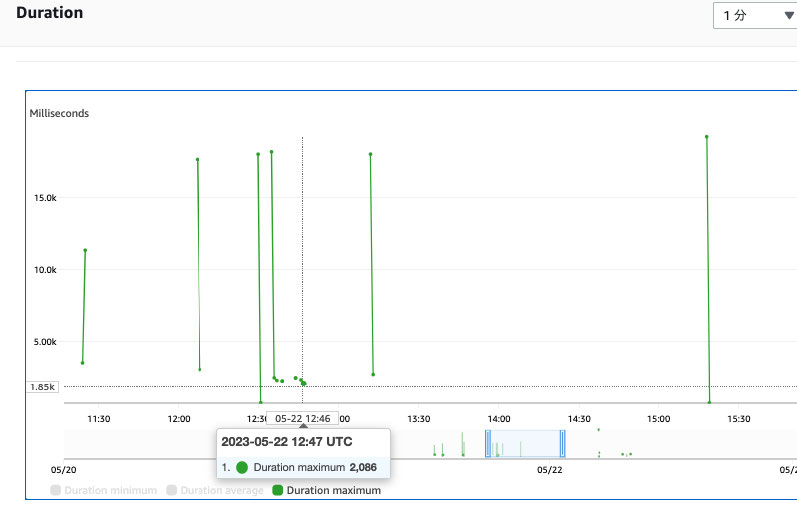Click the green circle icon in the tooltip
This screenshot has width=797, height=513.
(x=242, y=467)
